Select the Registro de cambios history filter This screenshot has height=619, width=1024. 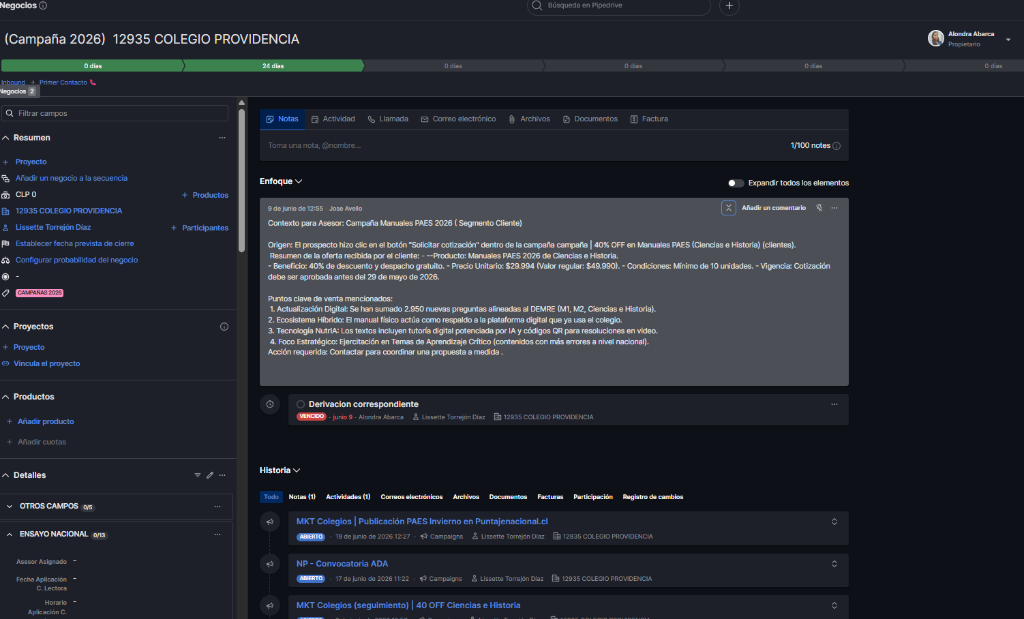pyautogui.click(x=653, y=498)
